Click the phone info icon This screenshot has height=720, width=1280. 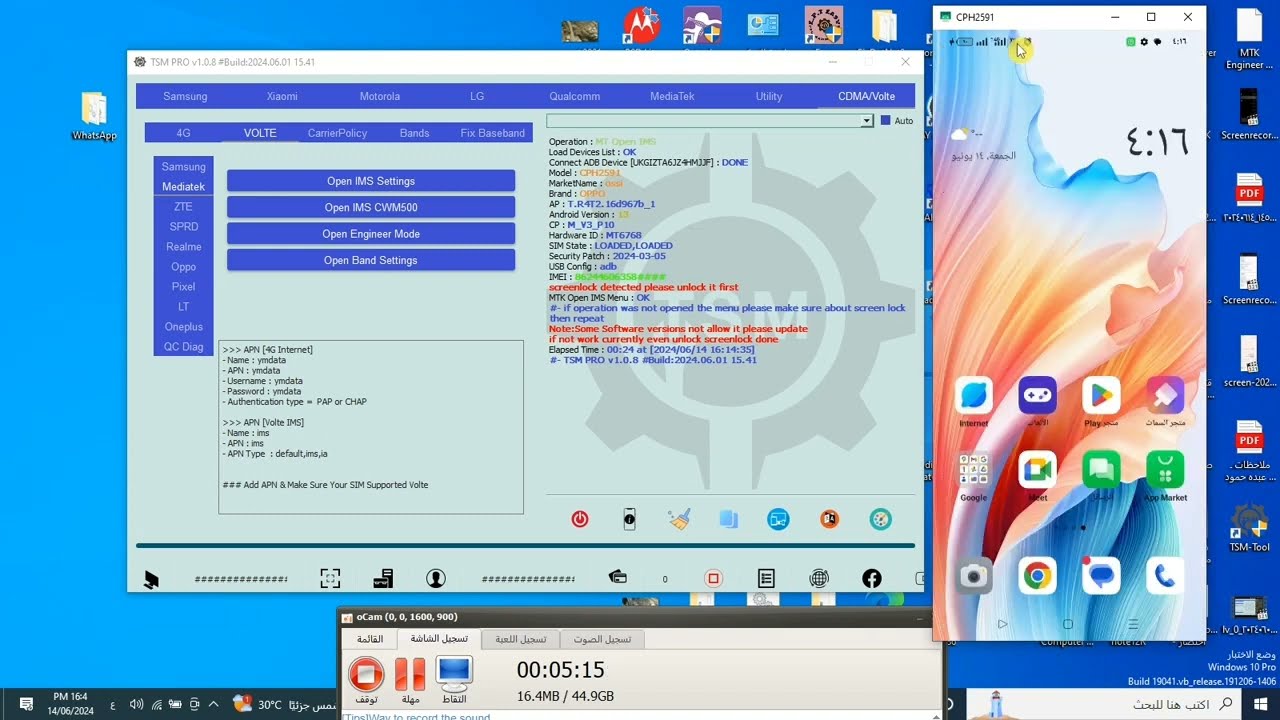point(629,519)
